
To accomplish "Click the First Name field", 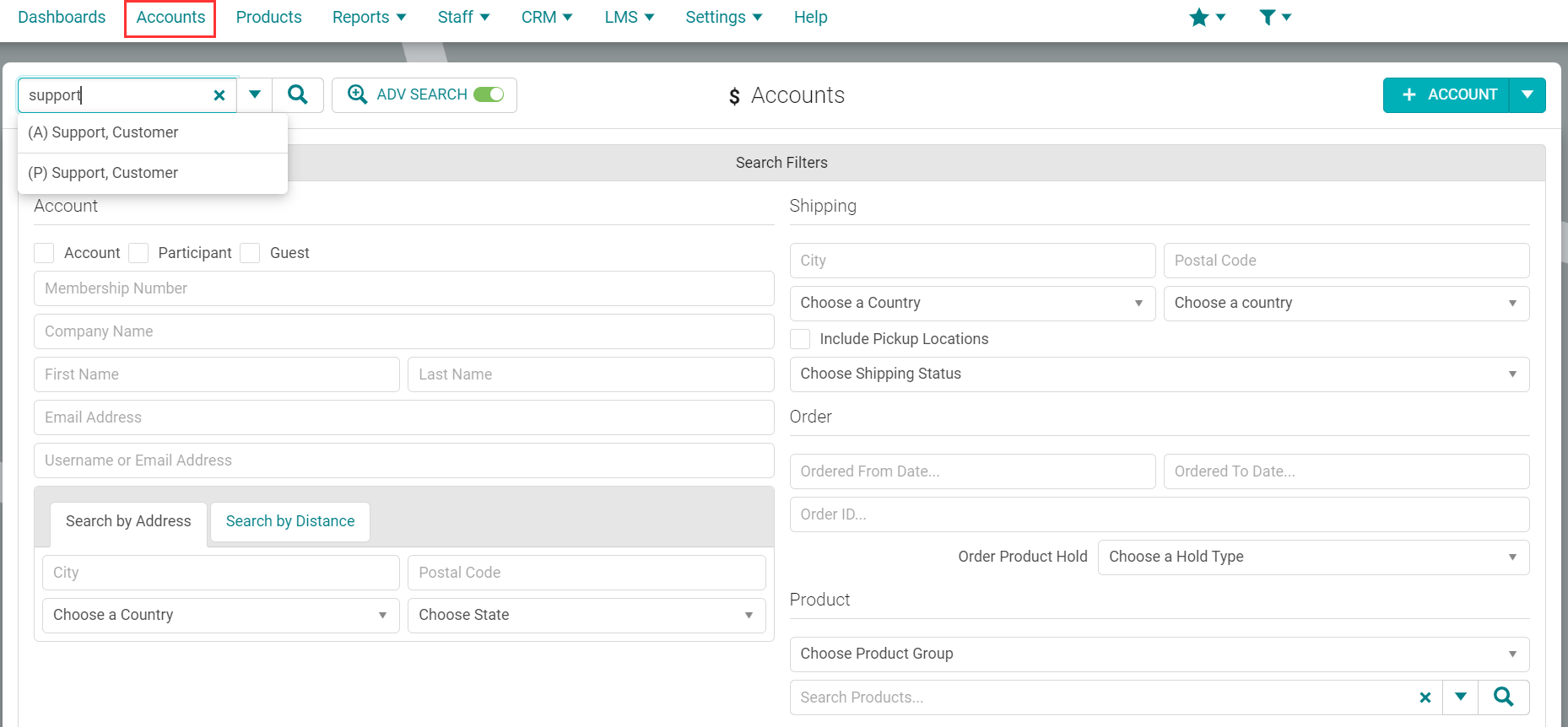I will click(x=217, y=374).
